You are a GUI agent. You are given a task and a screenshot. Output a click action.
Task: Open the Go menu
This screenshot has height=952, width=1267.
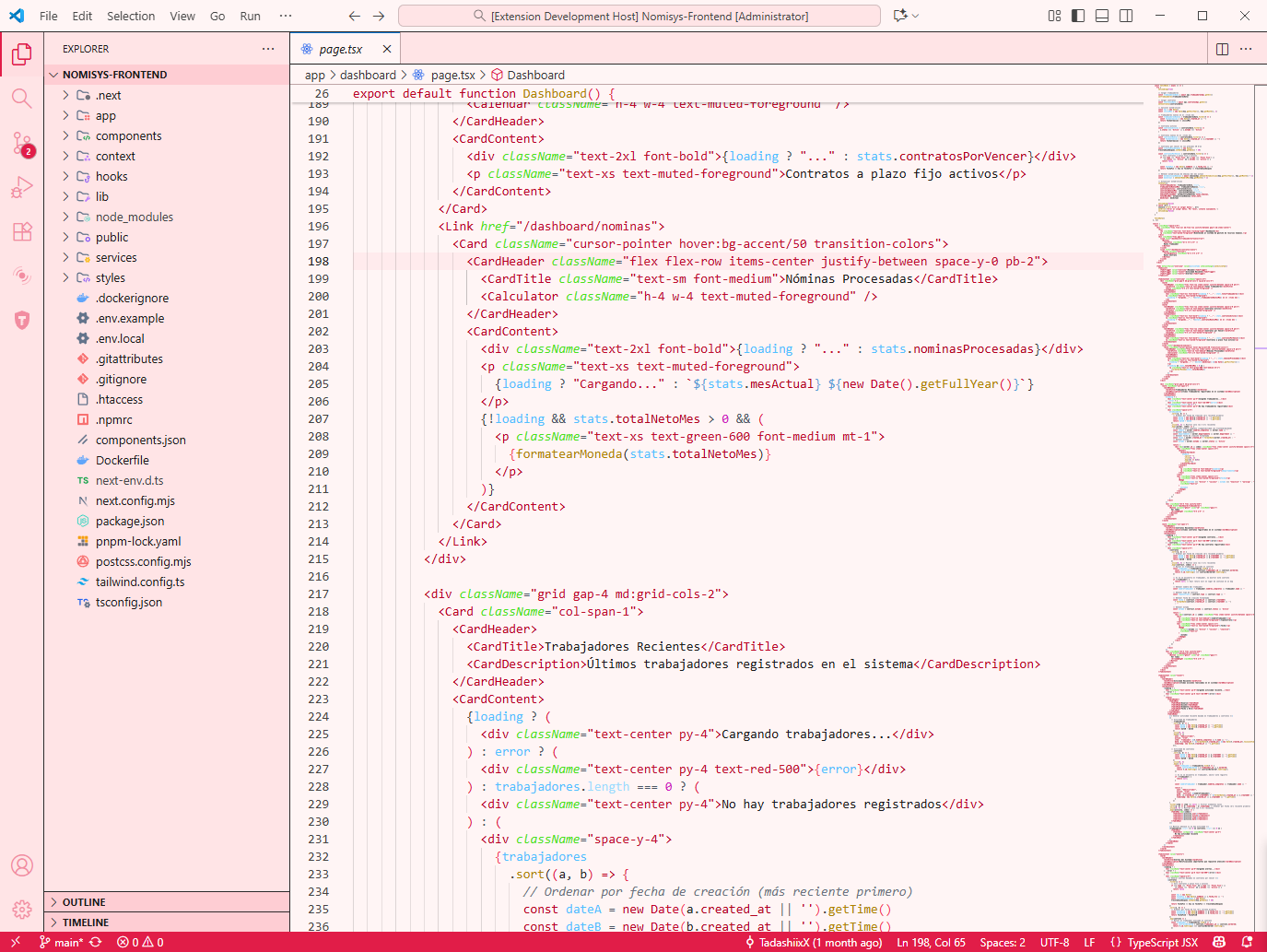217,16
